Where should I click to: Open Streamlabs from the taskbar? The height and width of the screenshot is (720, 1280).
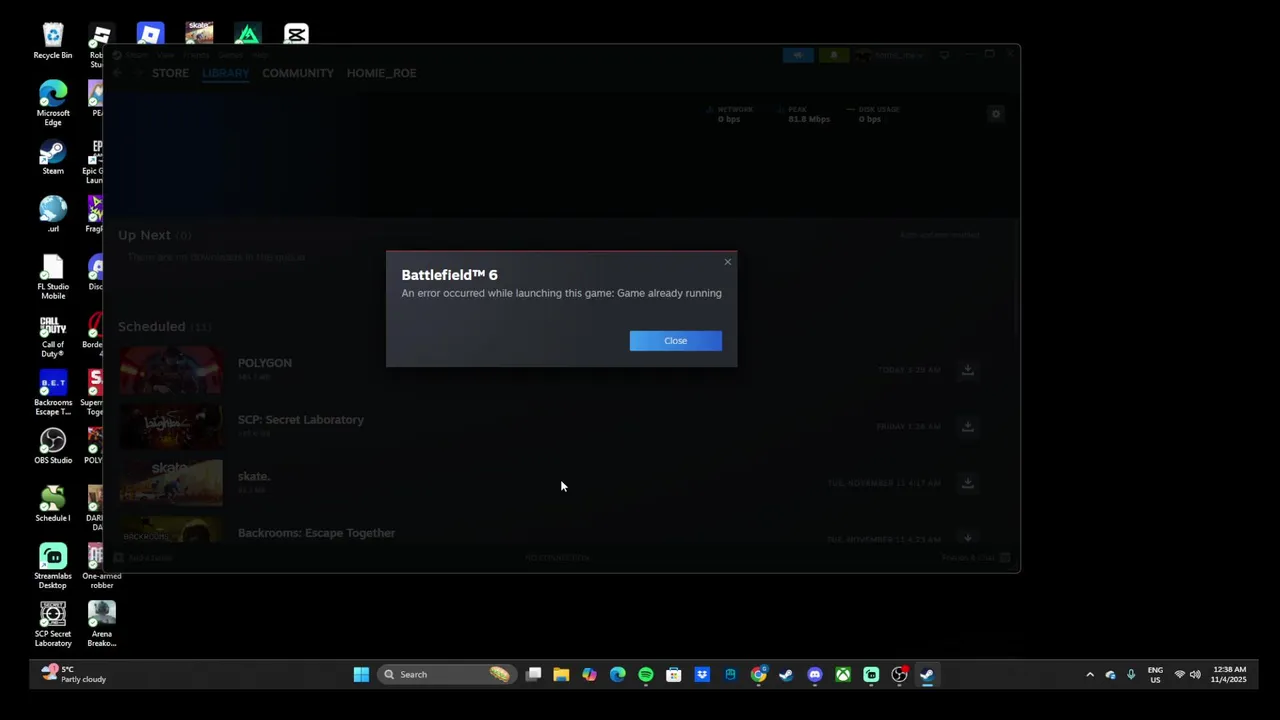click(871, 675)
